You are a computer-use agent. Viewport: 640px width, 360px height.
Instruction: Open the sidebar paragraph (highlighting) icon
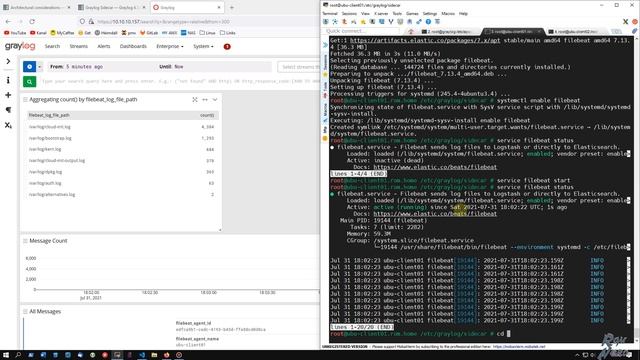point(8,110)
